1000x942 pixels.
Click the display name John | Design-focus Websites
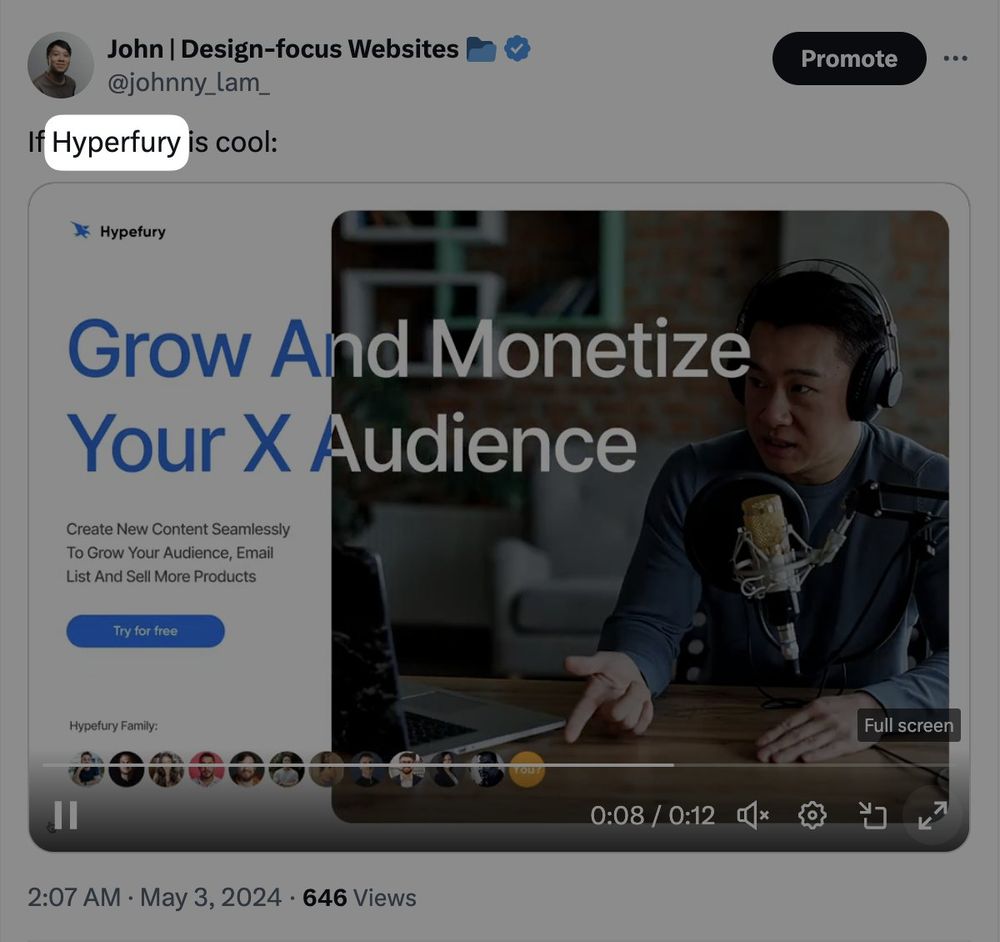283,49
